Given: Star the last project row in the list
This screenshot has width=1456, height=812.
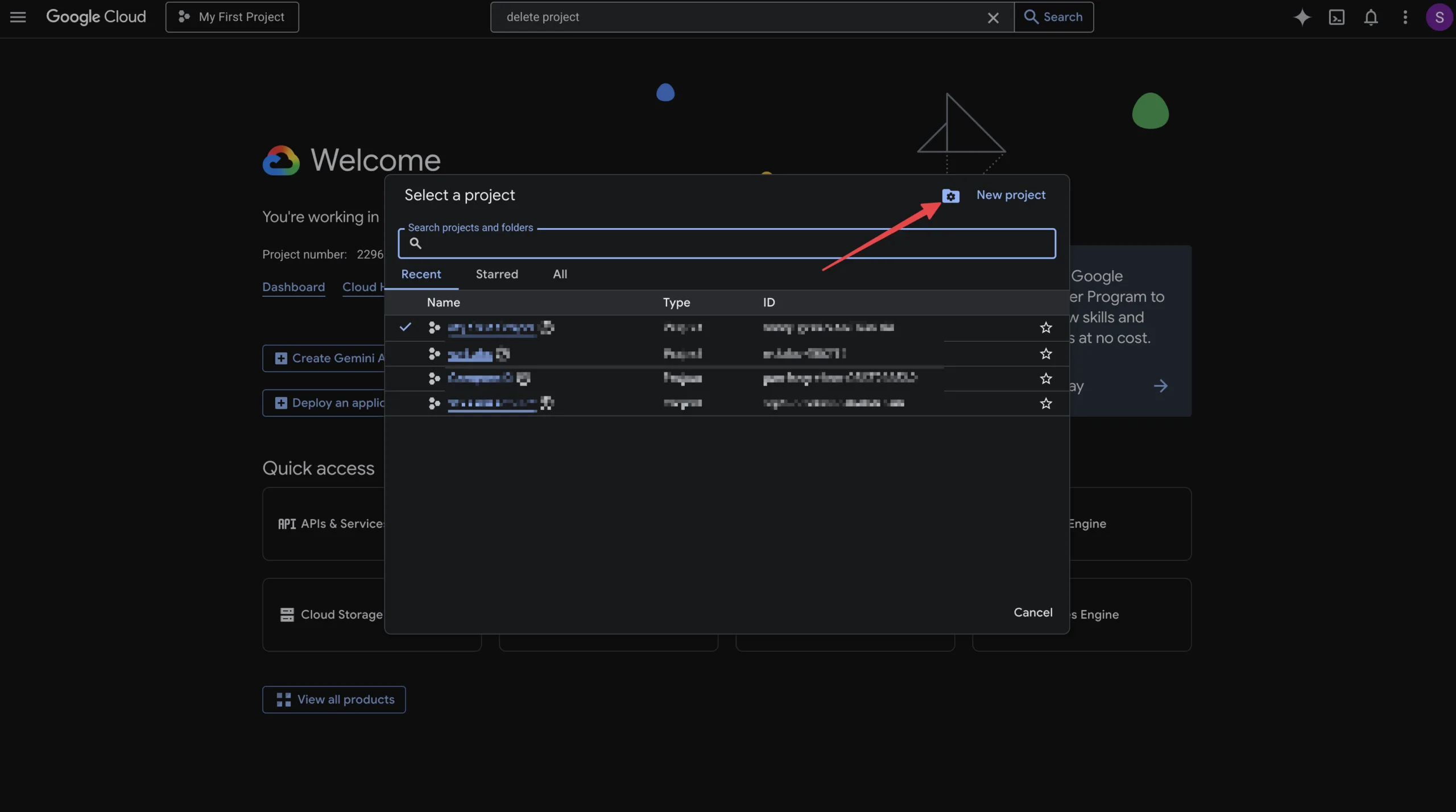Looking at the screenshot, I should pyautogui.click(x=1045, y=404).
